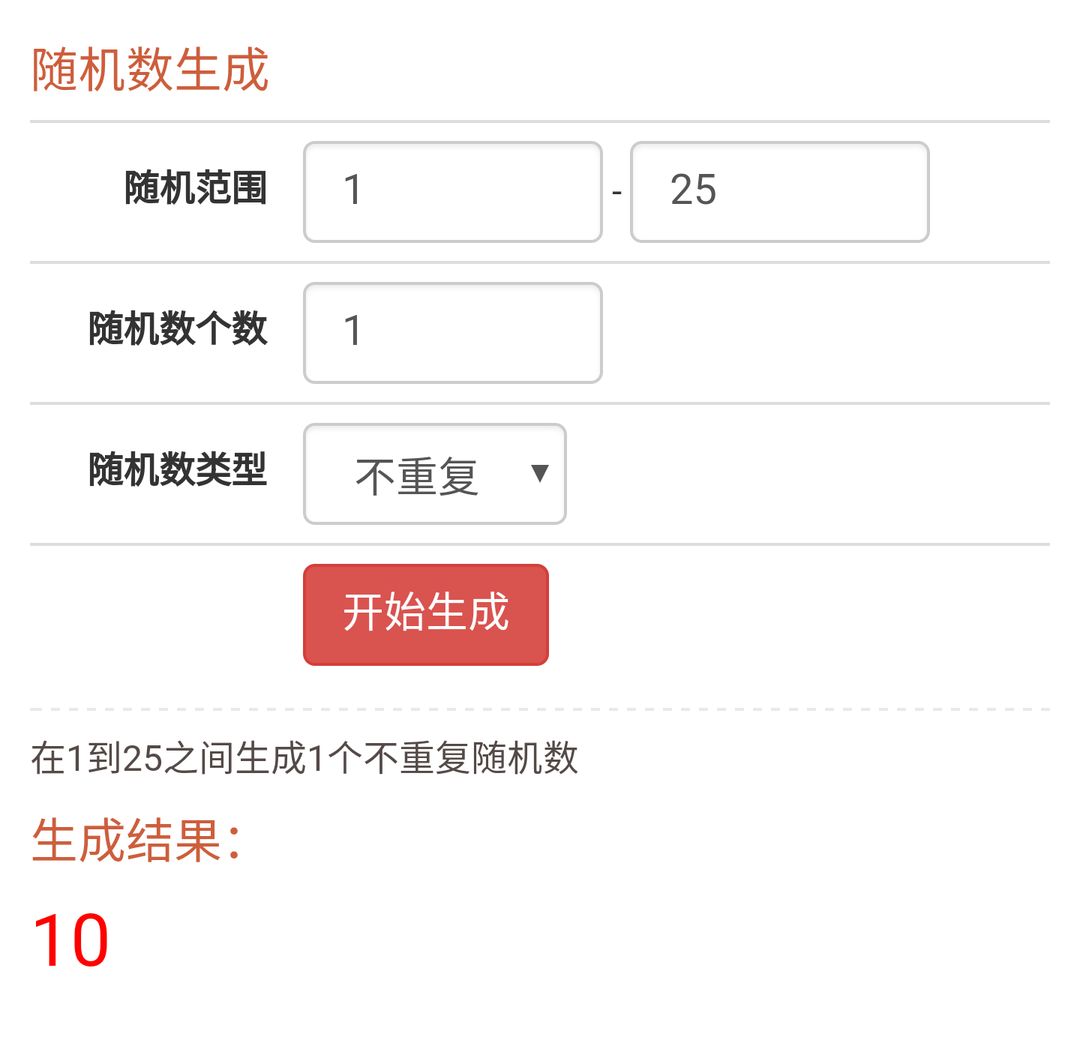
Task: Click the 随机数类型 label
Action: click(x=178, y=470)
